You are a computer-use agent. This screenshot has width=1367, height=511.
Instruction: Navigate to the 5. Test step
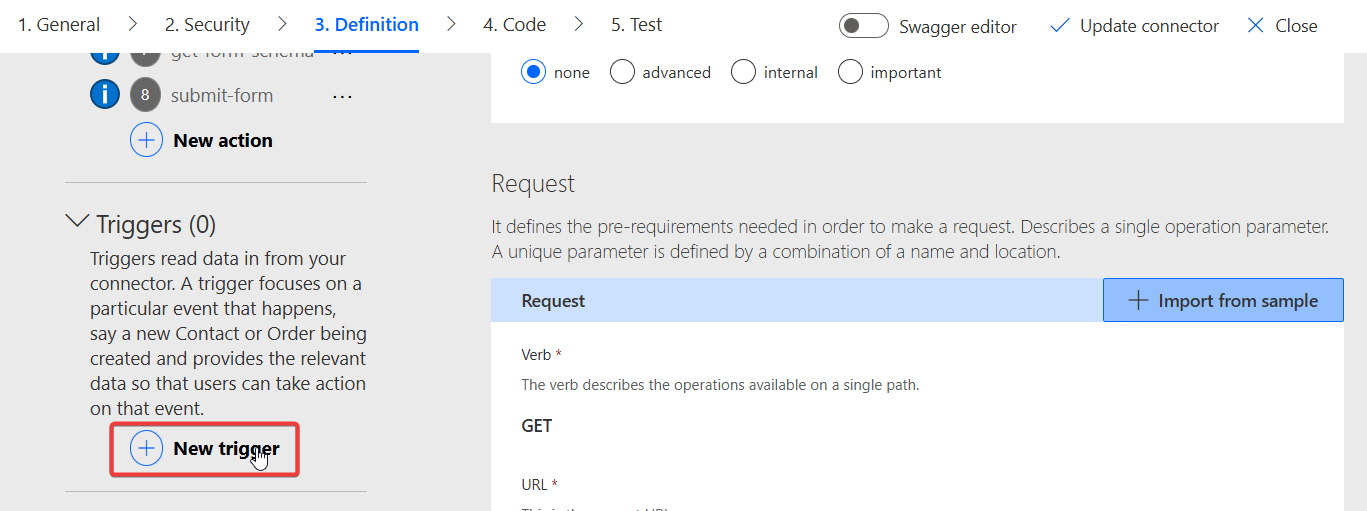(x=636, y=25)
